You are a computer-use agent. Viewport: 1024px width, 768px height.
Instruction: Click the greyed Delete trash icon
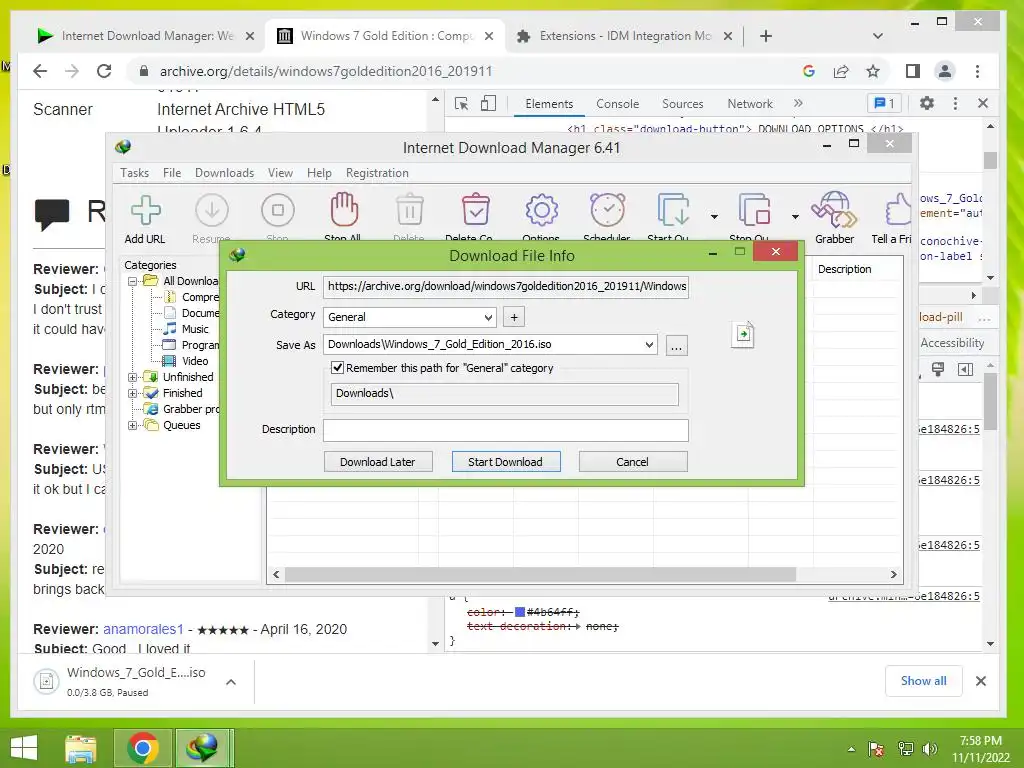[x=409, y=210]
